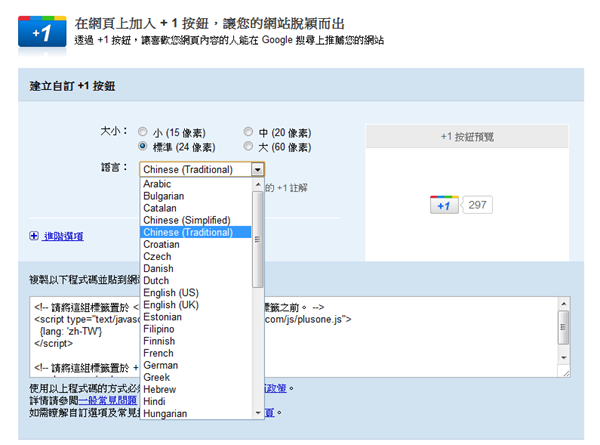Click language list scroll up arrow
The image size is (600, 445).
[258, 185]
